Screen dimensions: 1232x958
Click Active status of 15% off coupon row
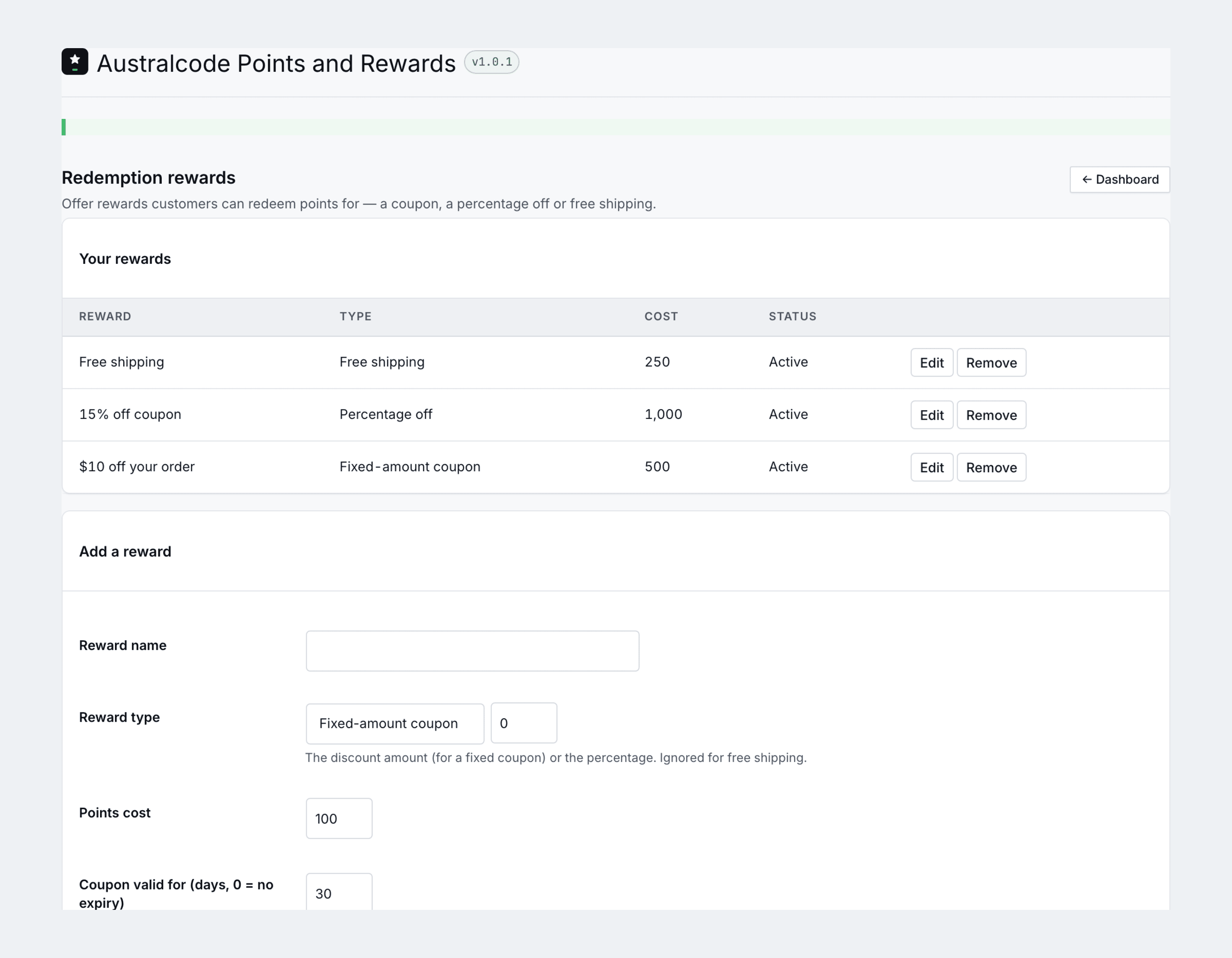coord(788,414)
